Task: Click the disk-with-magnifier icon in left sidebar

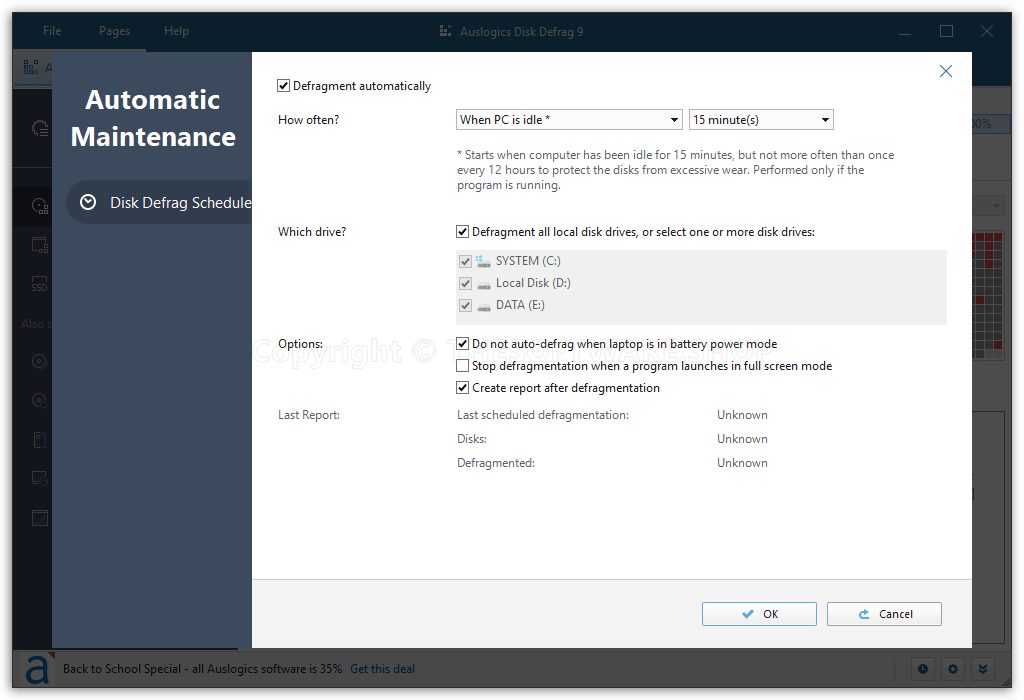Action: [40, 400]
